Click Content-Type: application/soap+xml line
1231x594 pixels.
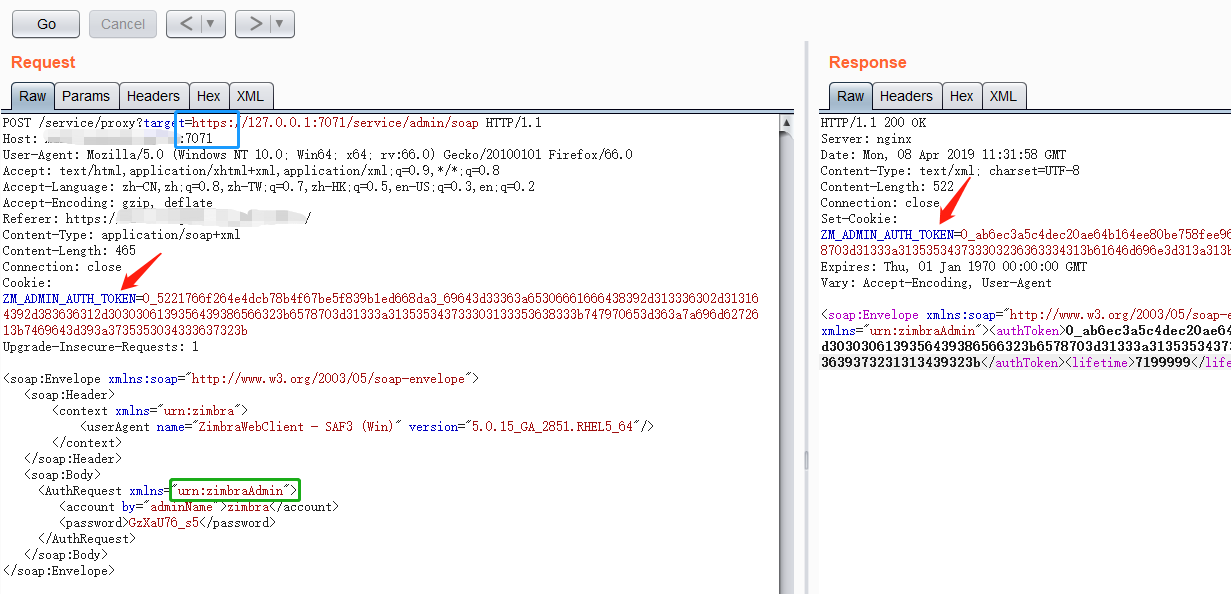point(122,235)
